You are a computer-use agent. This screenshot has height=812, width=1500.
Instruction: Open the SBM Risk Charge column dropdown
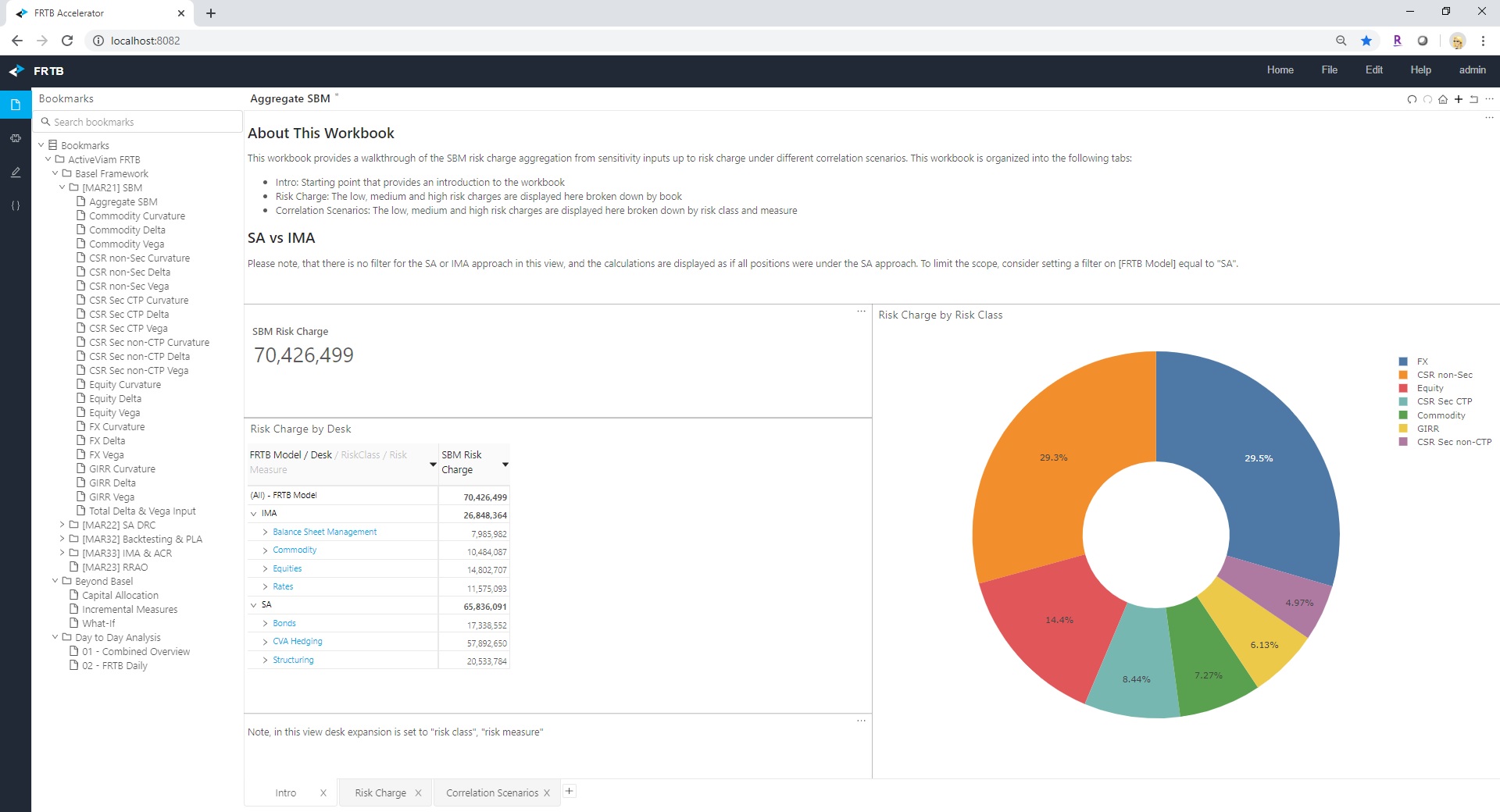click(505, 465)
